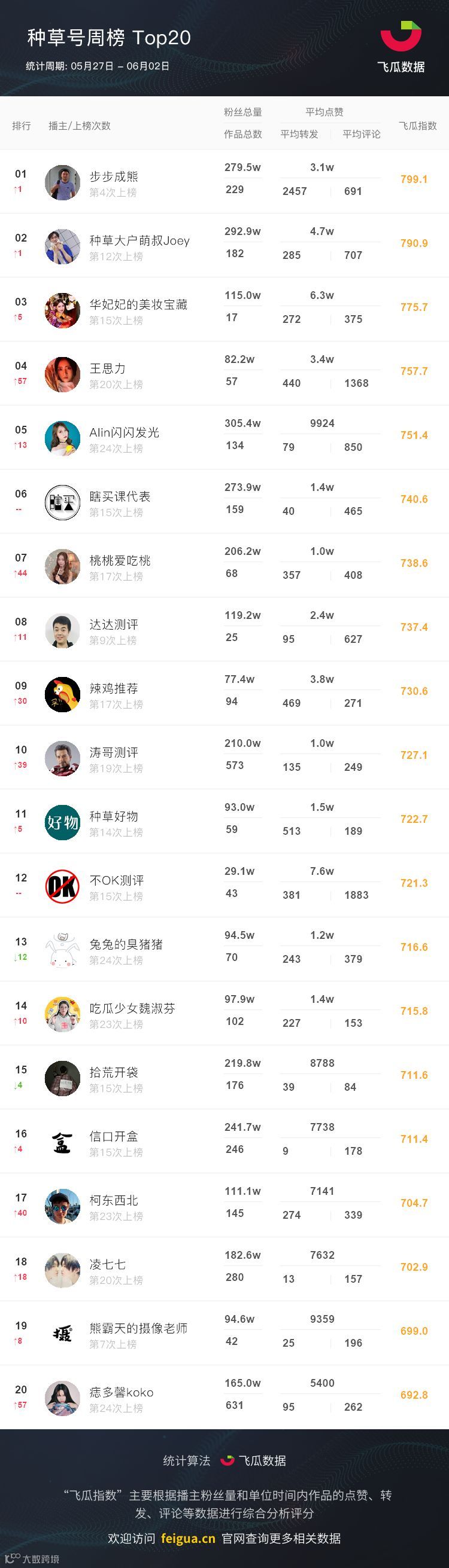Click the 华妃妃的美妆宝藏 broadcaster name
This screenshot has height=1568, width=449.
[x=138, y=304]
